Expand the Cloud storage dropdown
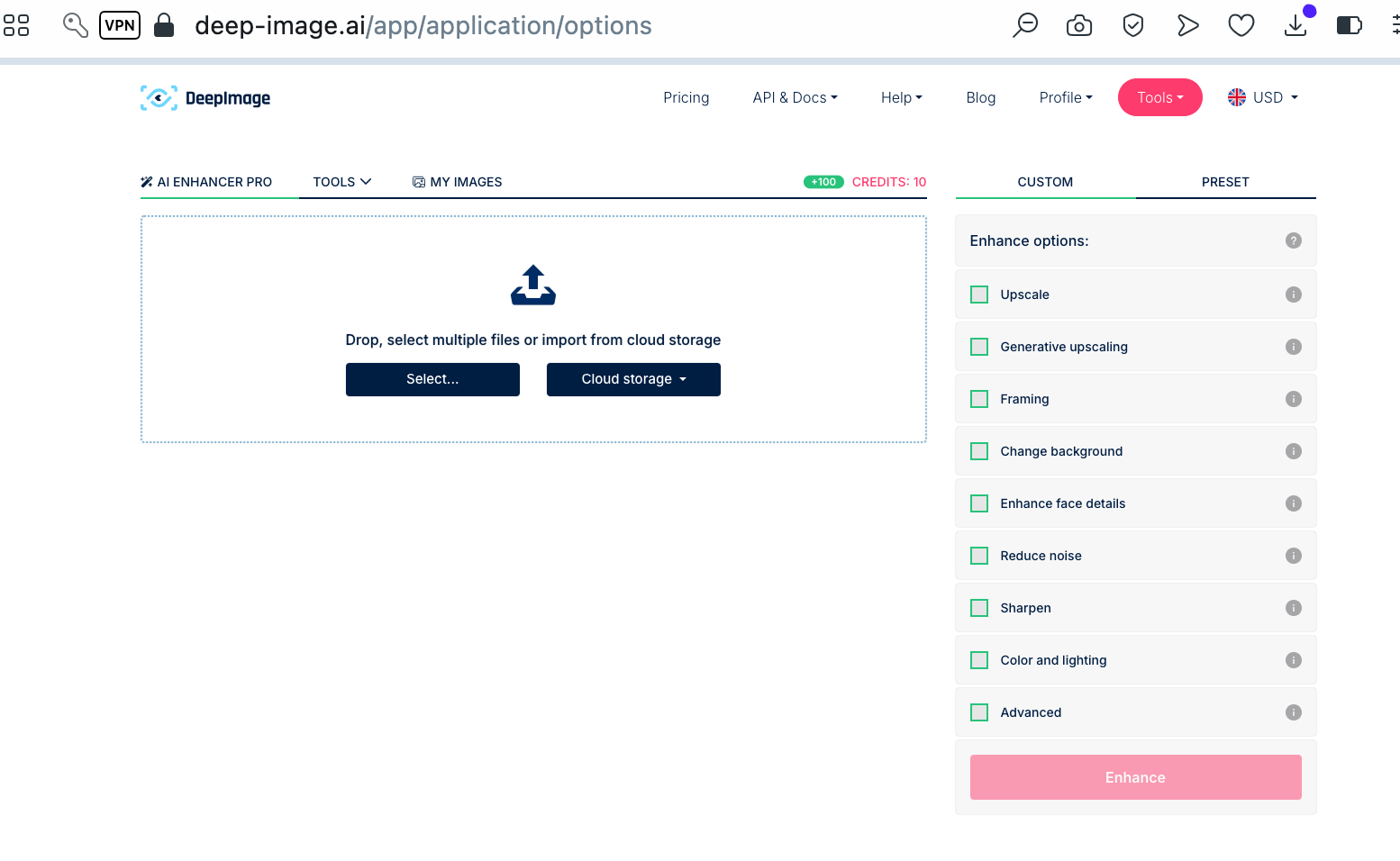The image size is (1400, 861). point(633,379)
